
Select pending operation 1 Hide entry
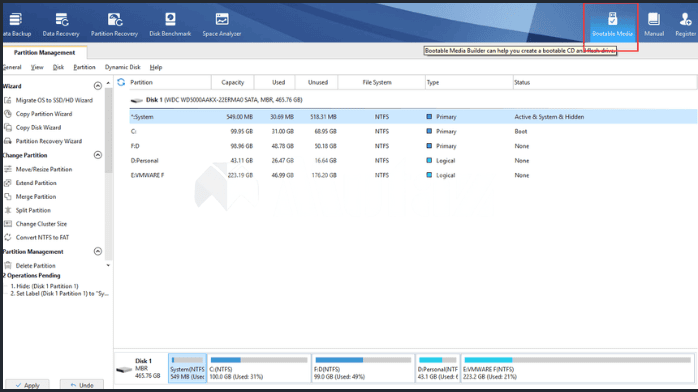tap(45, 286)
